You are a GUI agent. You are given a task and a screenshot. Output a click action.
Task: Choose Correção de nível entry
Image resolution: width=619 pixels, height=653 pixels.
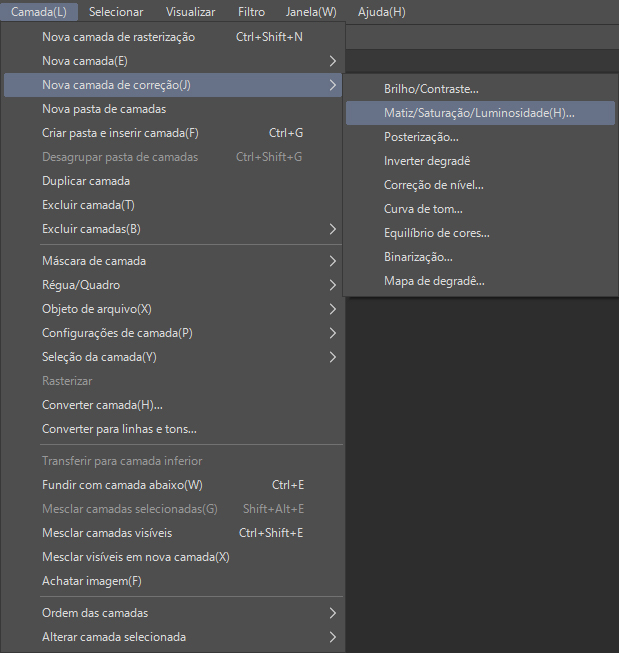434,185
